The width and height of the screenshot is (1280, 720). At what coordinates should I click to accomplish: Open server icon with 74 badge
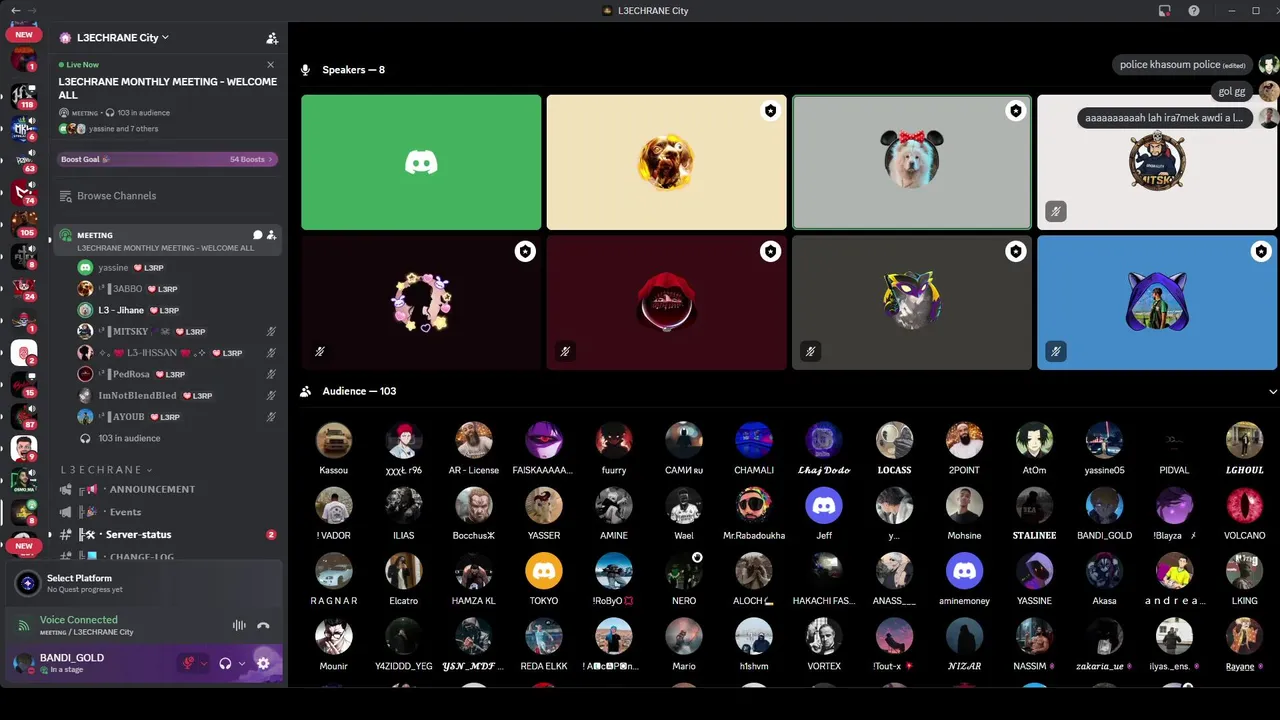click(x=24, y=191)
